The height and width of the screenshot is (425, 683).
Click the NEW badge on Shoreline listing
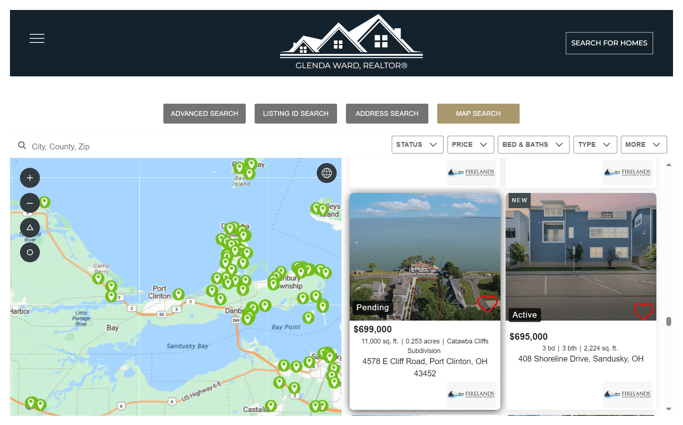519,200
